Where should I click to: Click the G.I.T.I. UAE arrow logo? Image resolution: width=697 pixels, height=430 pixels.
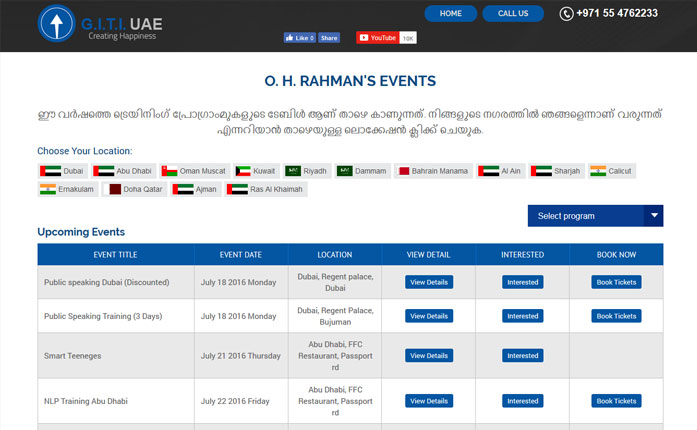click(57, 25)
